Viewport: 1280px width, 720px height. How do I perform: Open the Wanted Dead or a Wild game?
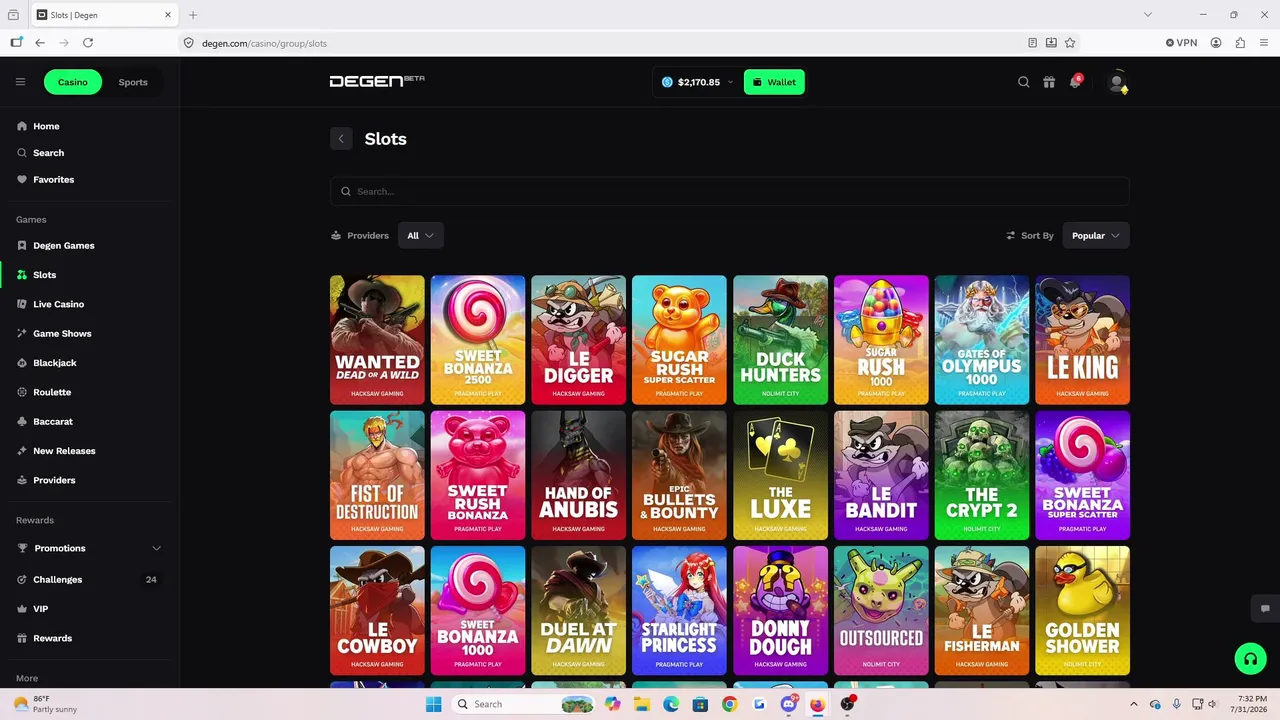coord(377,340)
